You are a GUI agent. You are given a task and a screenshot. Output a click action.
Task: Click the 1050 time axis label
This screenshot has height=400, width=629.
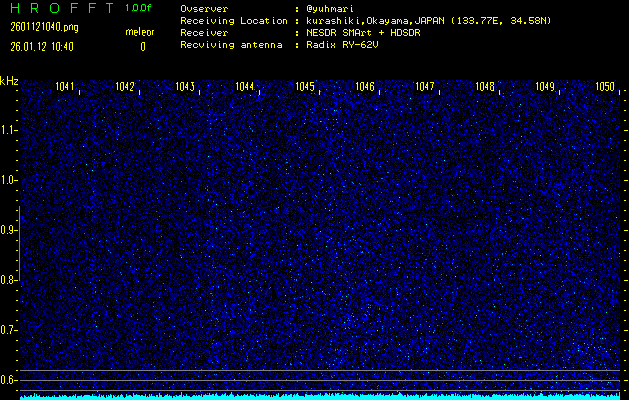pos(605,86)
